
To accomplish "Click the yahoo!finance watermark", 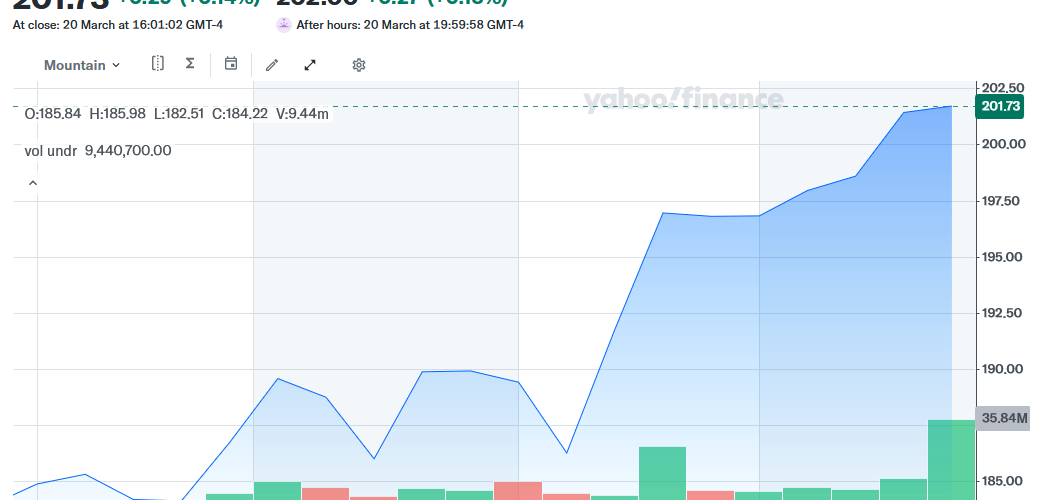I will 683,99.
